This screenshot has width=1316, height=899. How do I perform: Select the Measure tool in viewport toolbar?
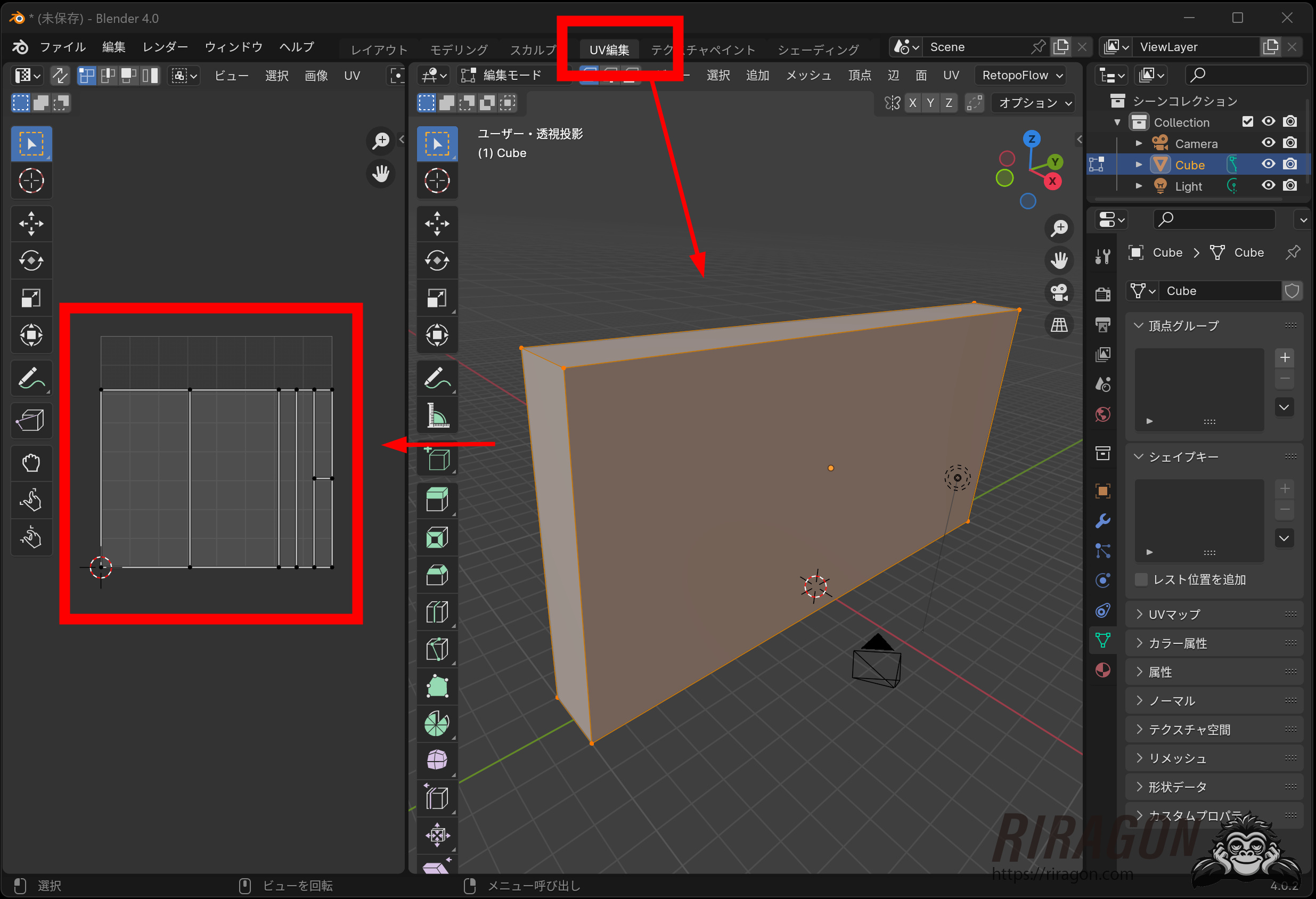point(437,415)
